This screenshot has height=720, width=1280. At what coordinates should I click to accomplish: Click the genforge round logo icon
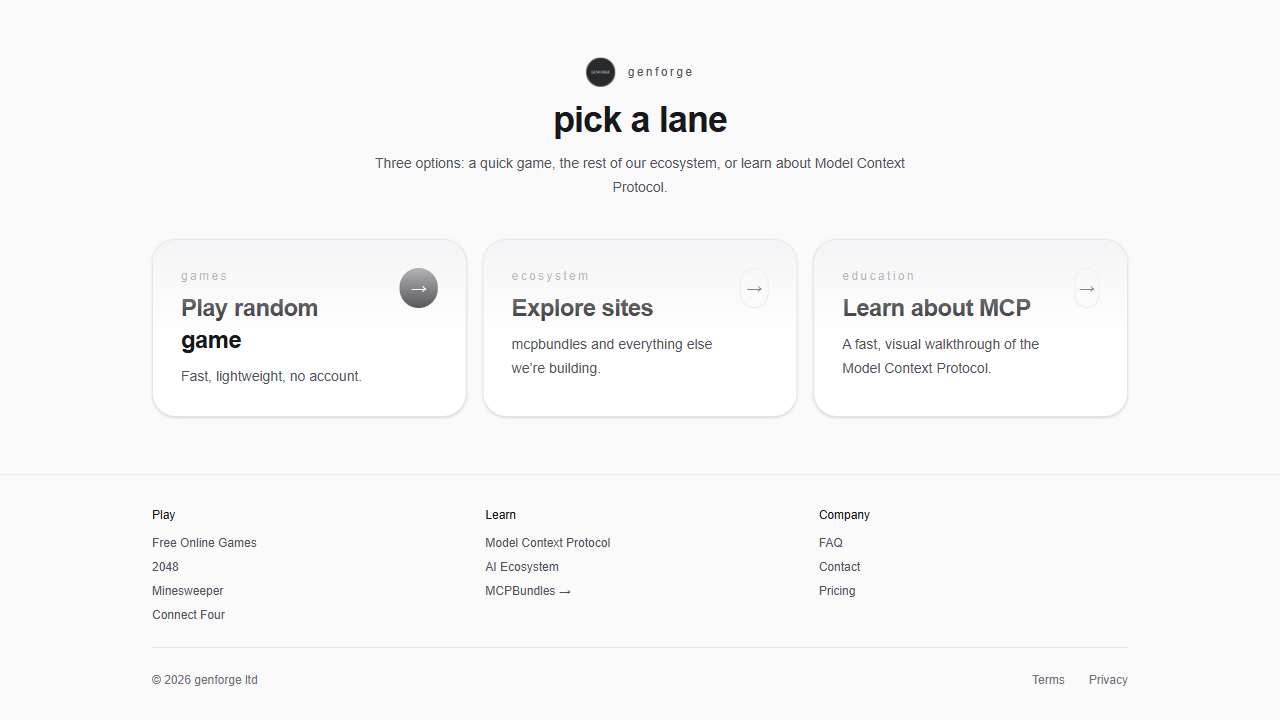[x=600, y=72]
